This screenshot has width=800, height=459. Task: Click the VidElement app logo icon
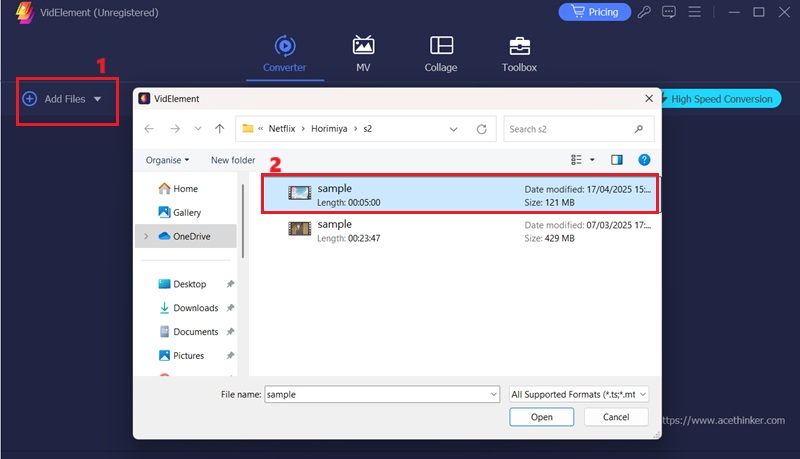[x=24, y=12]
